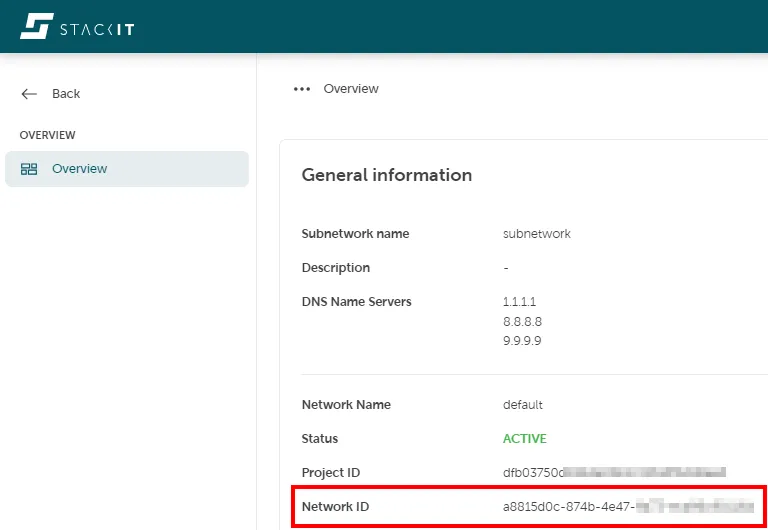Go back using the Back link
Viewport: 768px width, 530px height.
(66, 94)
